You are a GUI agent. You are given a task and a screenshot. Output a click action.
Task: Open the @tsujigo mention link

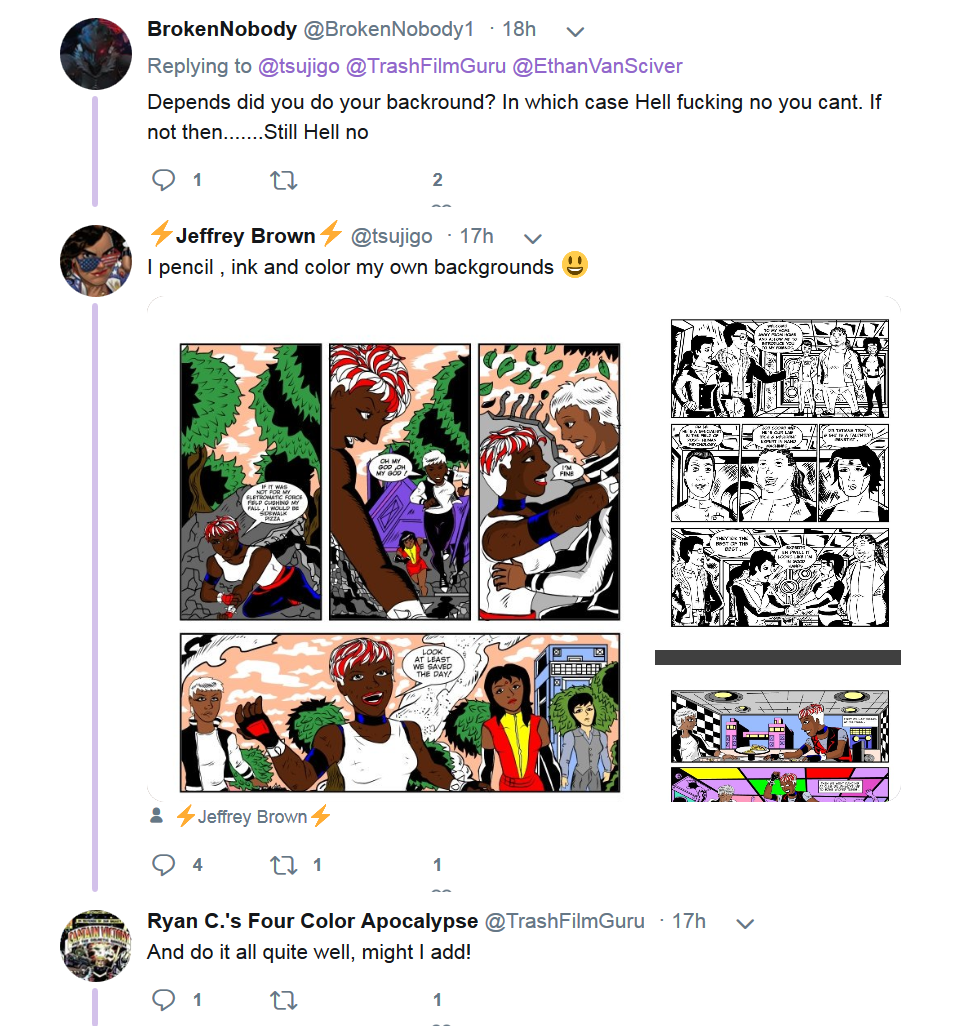tap(299, 66)
